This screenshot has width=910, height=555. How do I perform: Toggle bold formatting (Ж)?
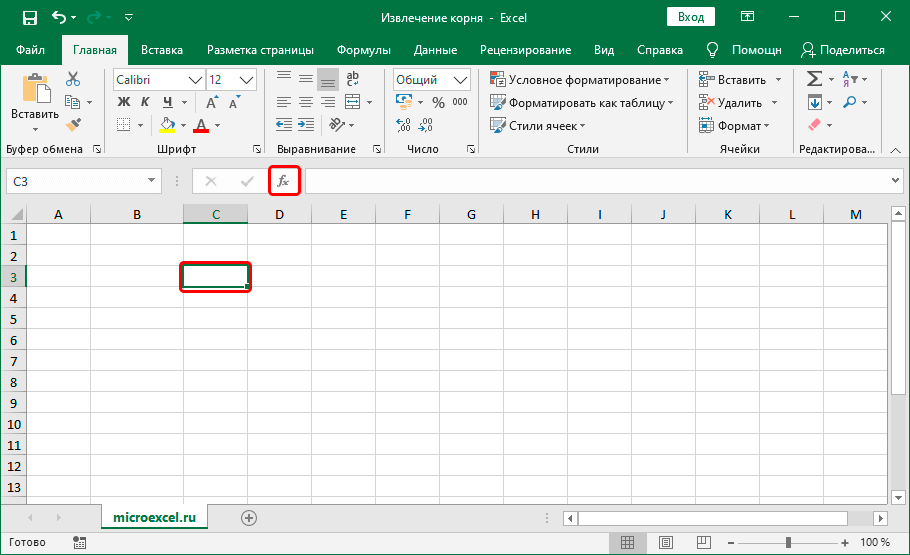[124, 102]
